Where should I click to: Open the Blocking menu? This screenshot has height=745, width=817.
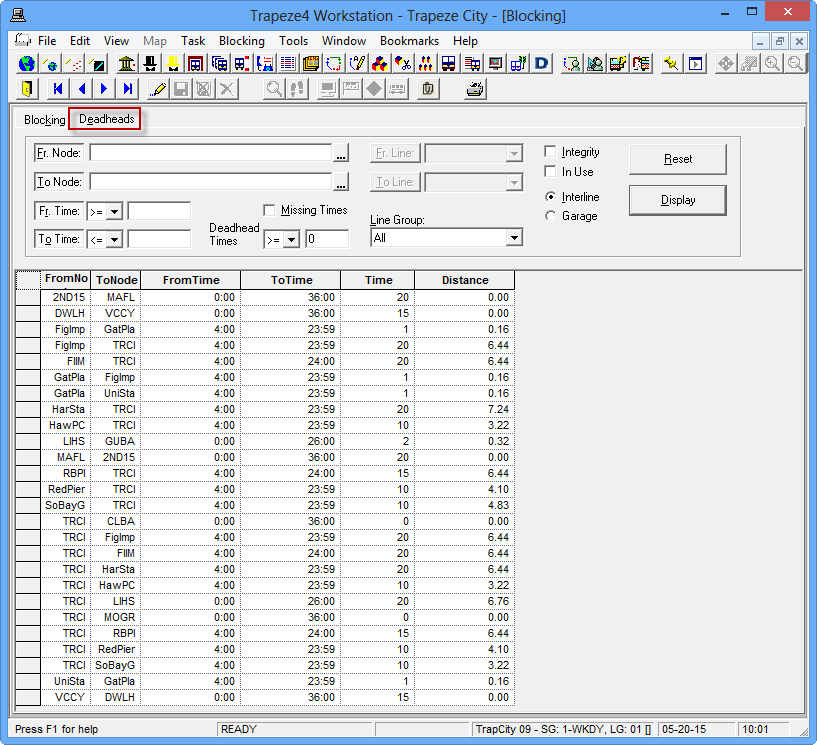(x=242, y=41)
